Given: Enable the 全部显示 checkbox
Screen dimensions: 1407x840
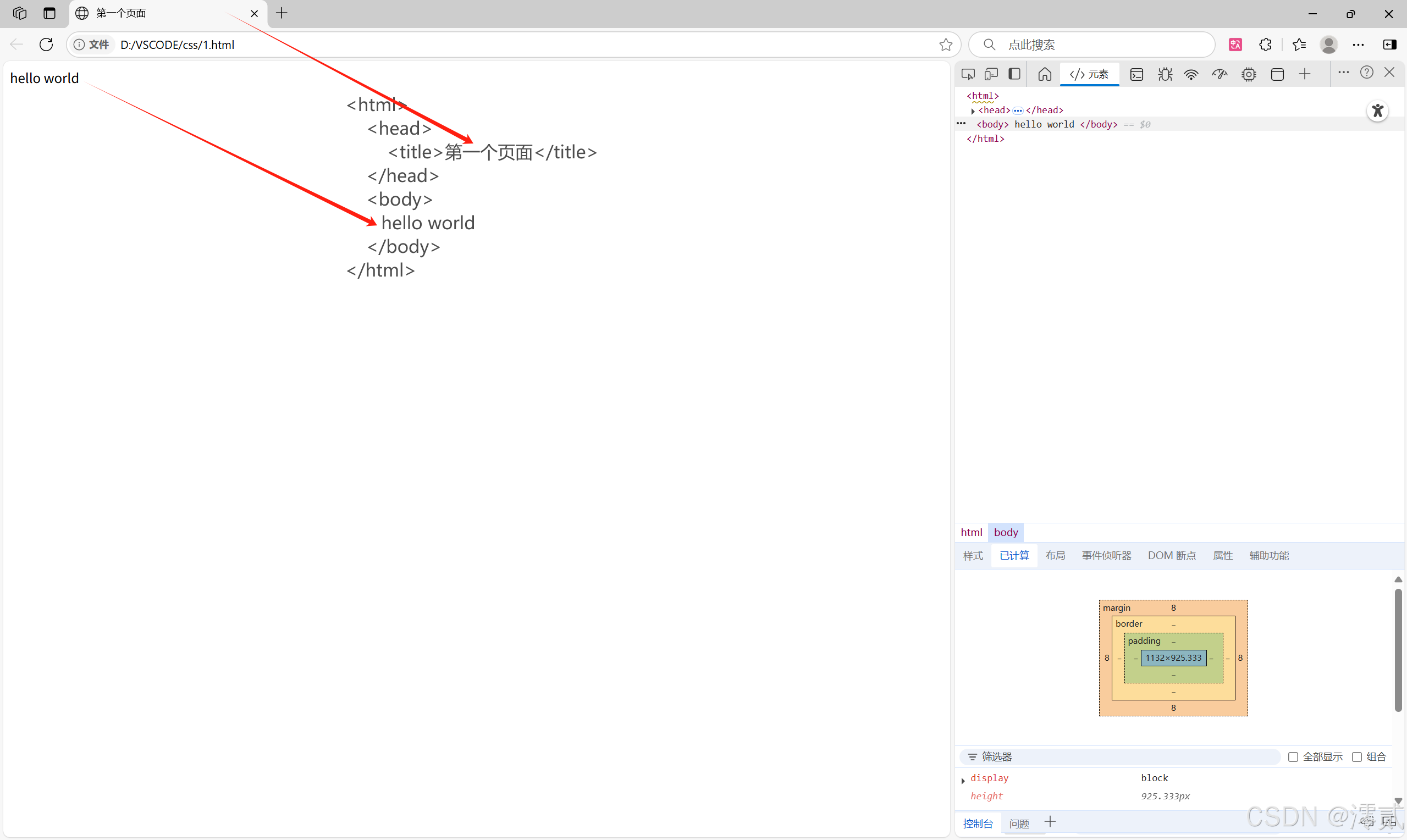Looking at the screenshot, I should 1293,757.
